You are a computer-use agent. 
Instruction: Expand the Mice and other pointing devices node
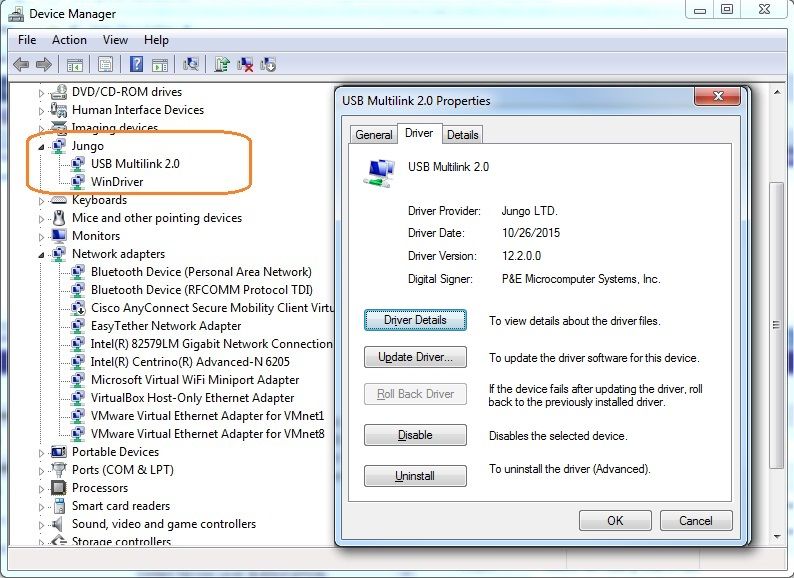tap(42, 219)
